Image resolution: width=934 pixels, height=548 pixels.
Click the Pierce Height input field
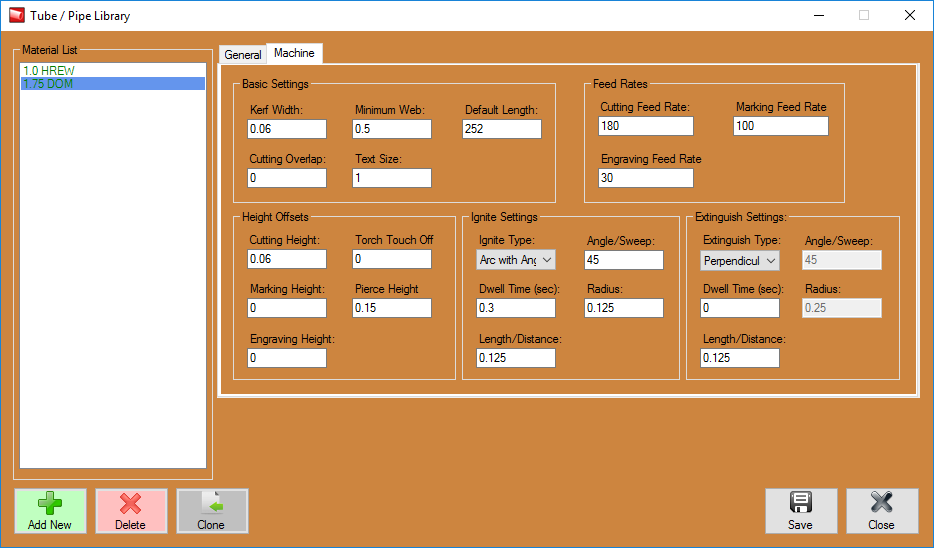(392, 308)
